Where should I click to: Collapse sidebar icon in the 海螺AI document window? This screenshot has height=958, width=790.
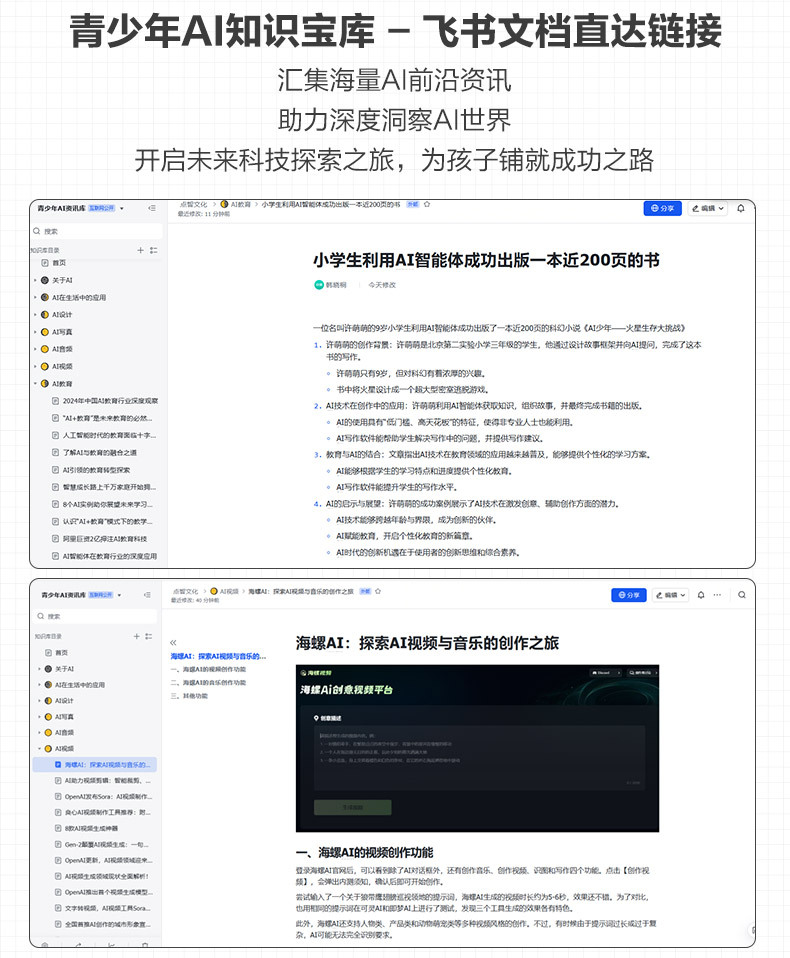point(147,594)
